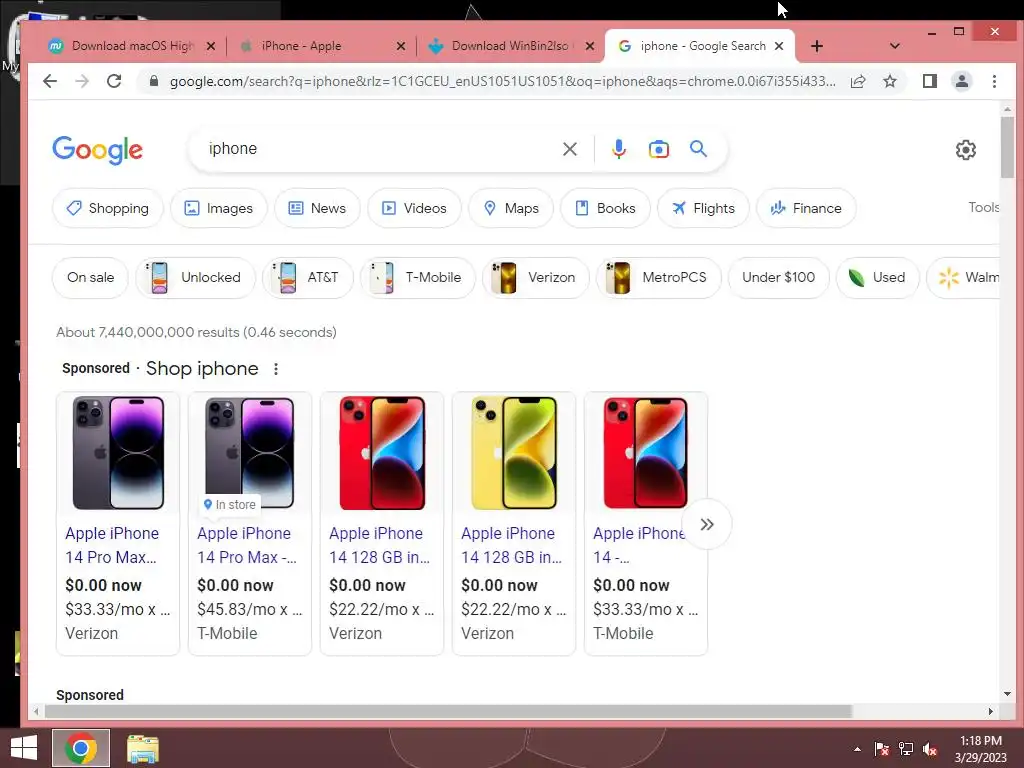The width and height of the screenshot is (1024, 768).
Task: Open yellow Apple iPhone 14 128 GB listing
Action: pos(514,524)
